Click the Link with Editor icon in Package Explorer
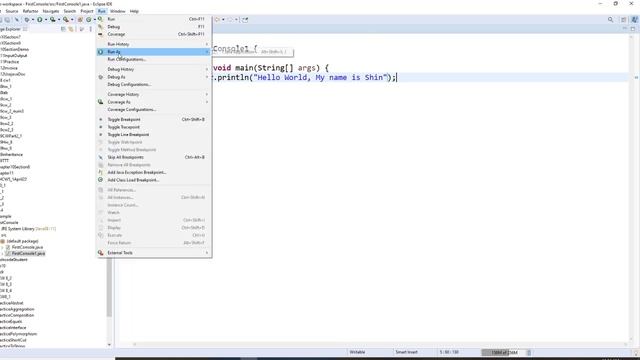640x360 pixels. coord(71,29)
